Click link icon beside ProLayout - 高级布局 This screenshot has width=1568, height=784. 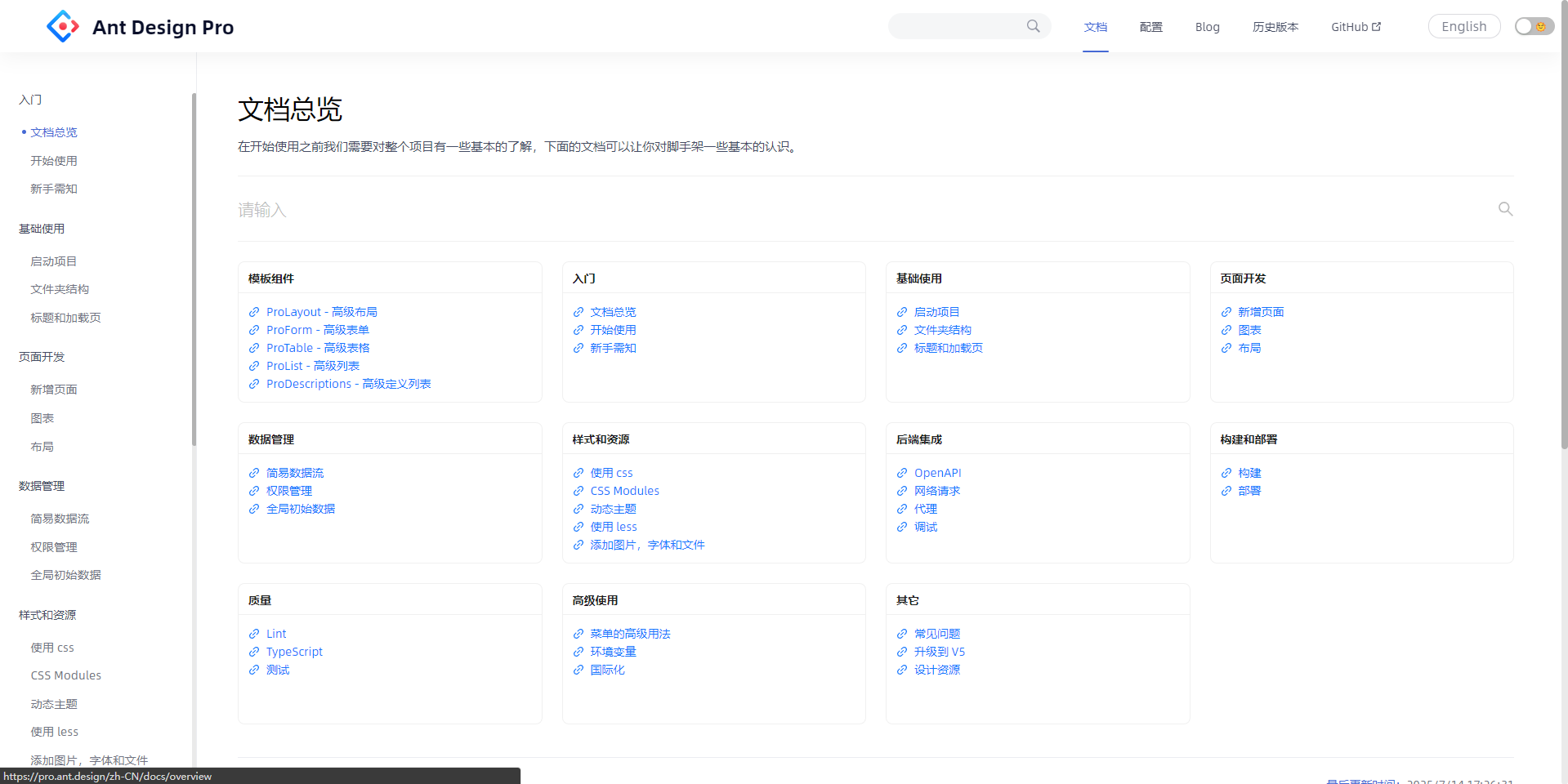pyautogui.click(x=254, y=312)
